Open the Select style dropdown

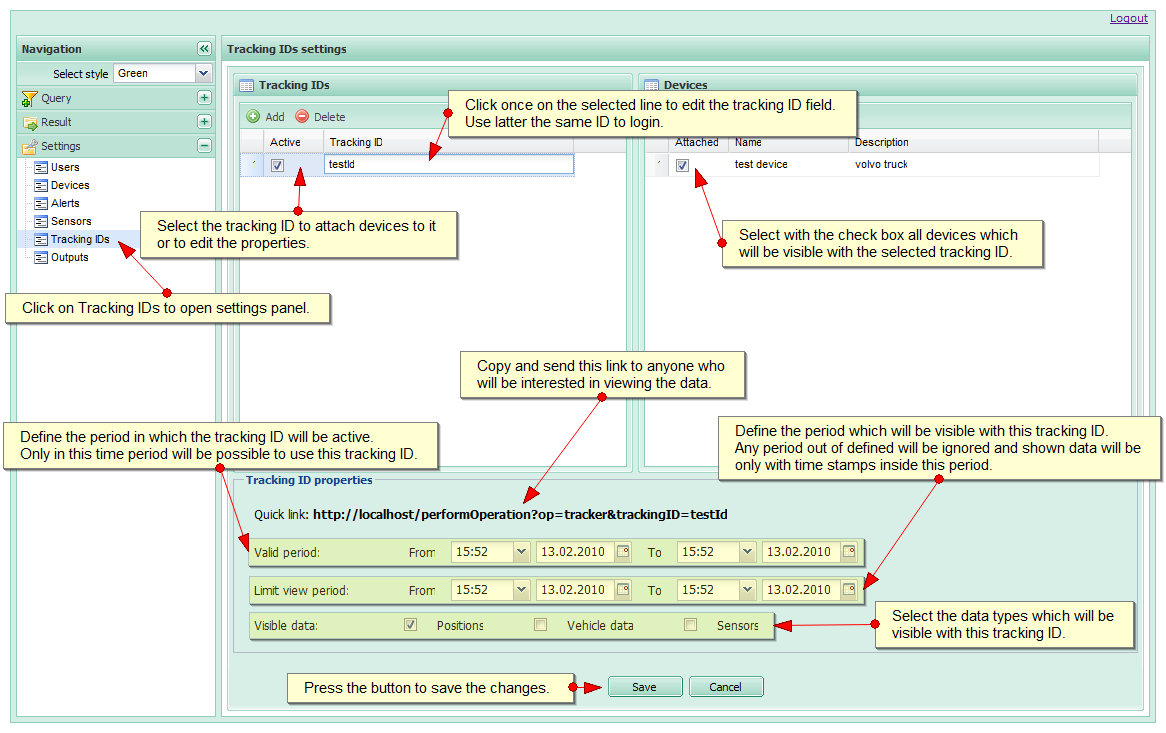click(x=203, y=74)
